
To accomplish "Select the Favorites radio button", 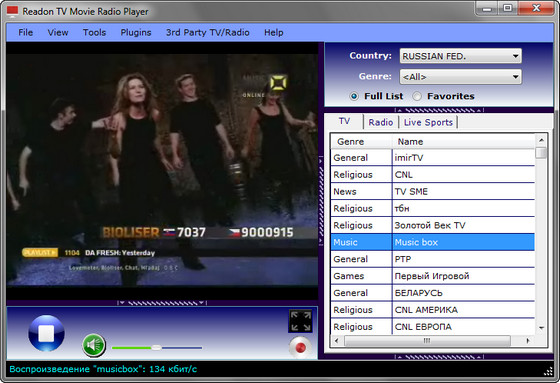I will [417, 96].
